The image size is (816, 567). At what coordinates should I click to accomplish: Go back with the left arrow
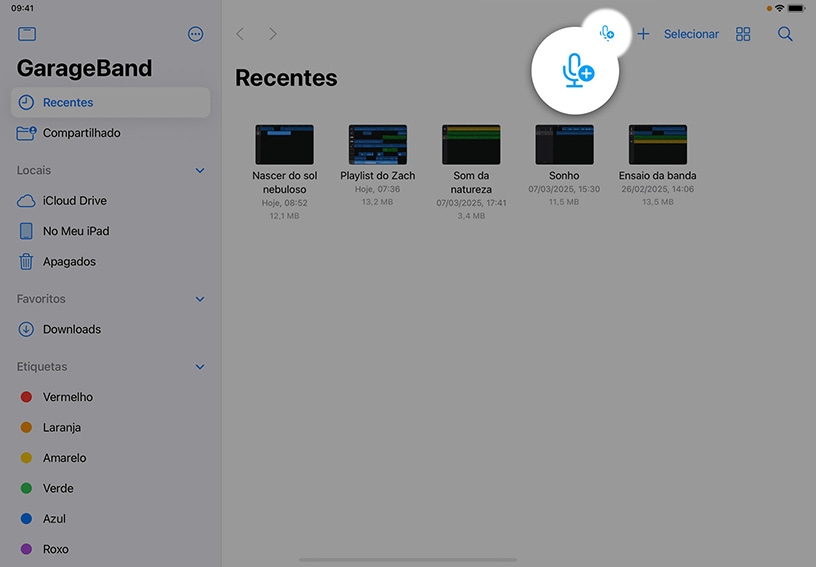(x=240, y=34)
